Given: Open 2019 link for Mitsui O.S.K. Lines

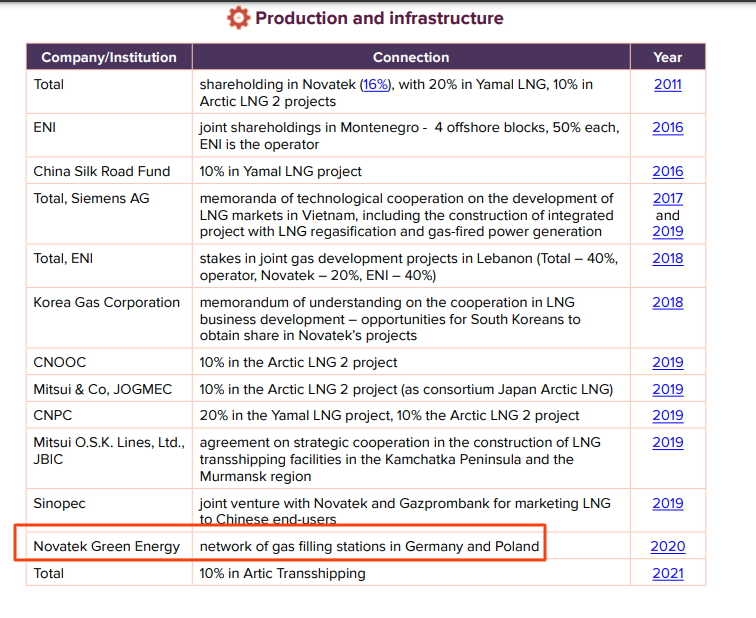Looking at the screenshot, I should point(668,442).
